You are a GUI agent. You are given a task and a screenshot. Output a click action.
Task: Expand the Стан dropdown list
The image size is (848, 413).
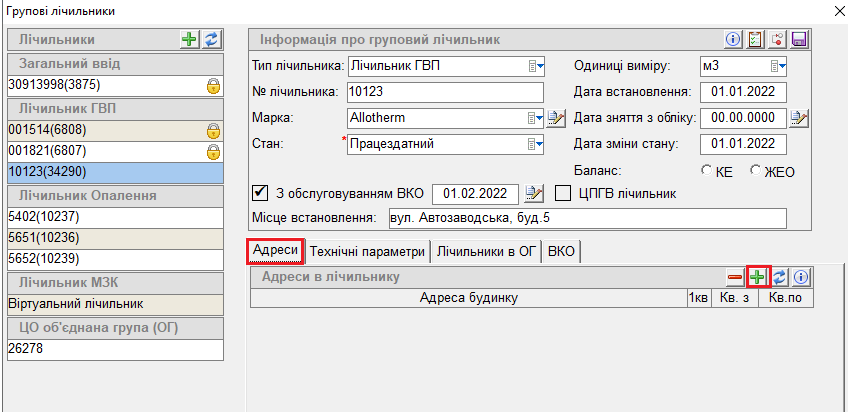[x=535, y=144]
